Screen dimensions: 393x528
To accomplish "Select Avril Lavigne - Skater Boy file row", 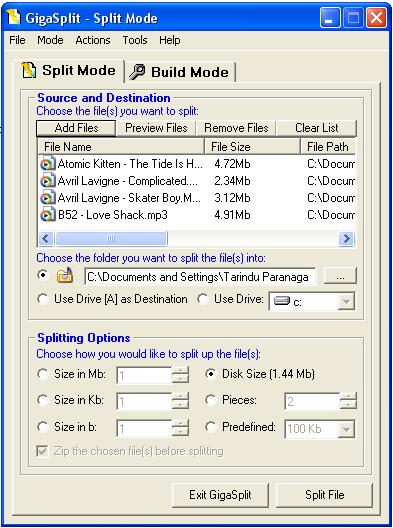I will click(x=197, y=198).
